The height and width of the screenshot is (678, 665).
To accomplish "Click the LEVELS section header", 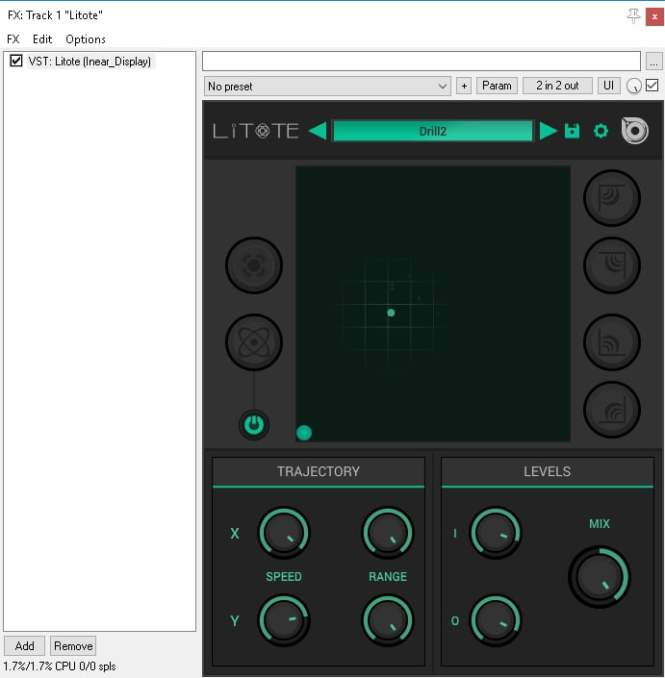I will tap(547, 472).
